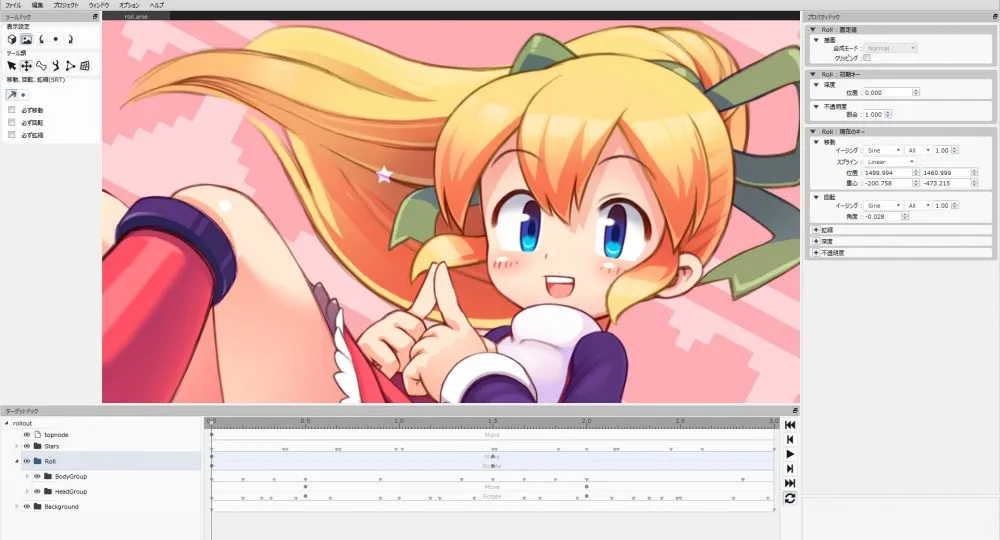Check the first checkbox under SRT options
The height and width of the screenshot is (540, 1000).
click(x=12, y=110)
